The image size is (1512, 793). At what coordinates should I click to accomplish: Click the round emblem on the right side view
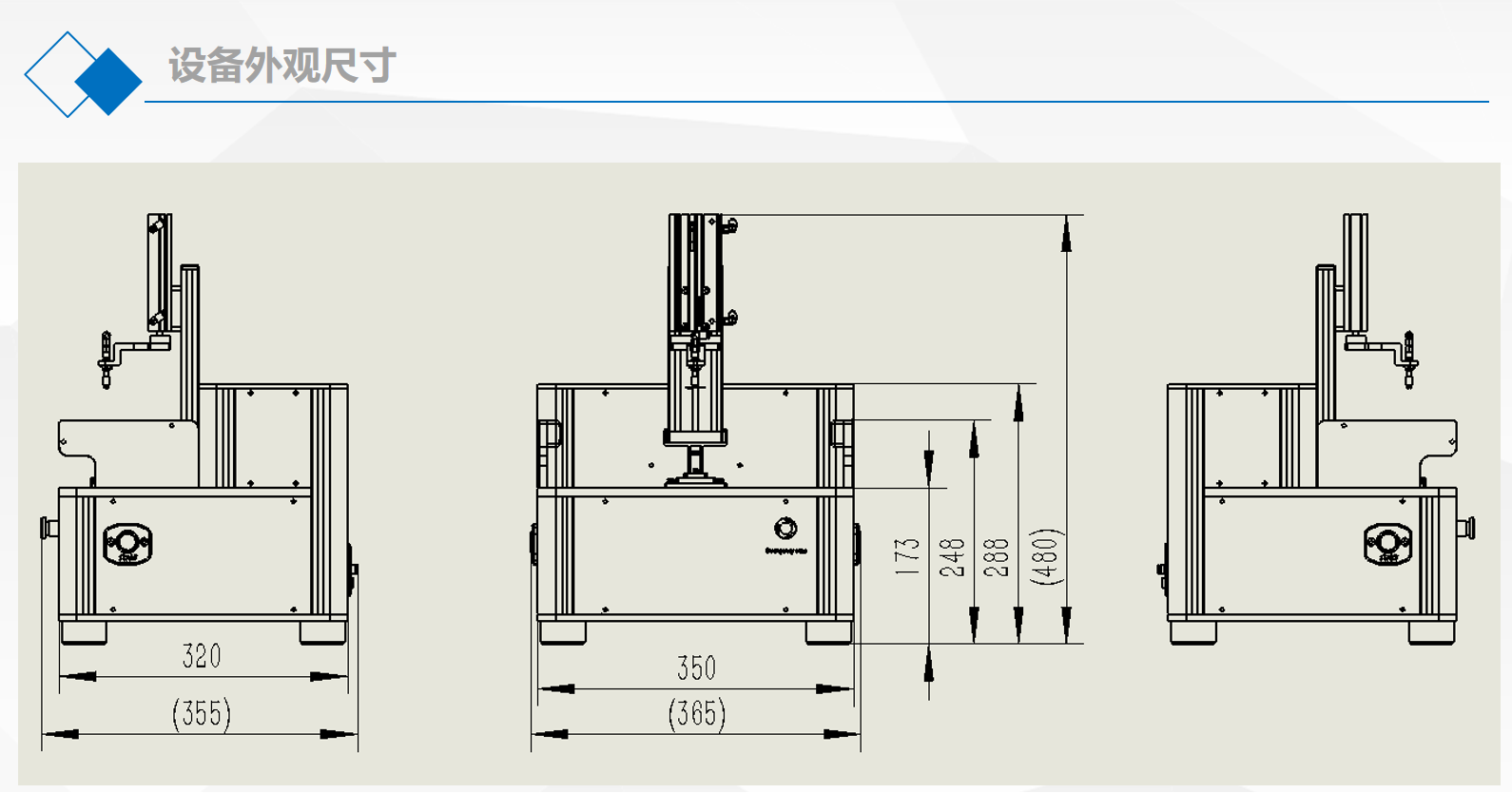[x=1387, y=544]
